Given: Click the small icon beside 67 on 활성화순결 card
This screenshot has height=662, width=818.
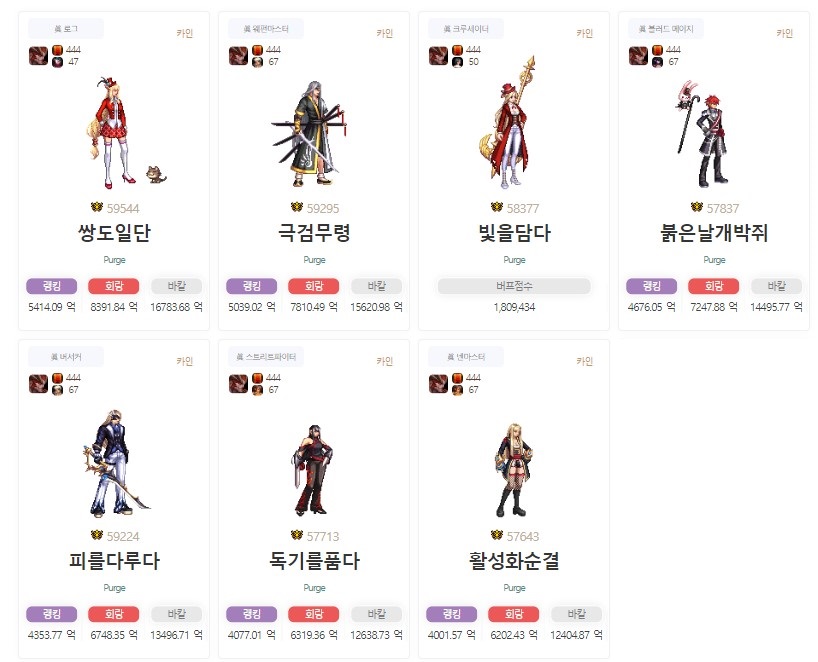Looking at the screenshot, I should click(x=458, y=390).
